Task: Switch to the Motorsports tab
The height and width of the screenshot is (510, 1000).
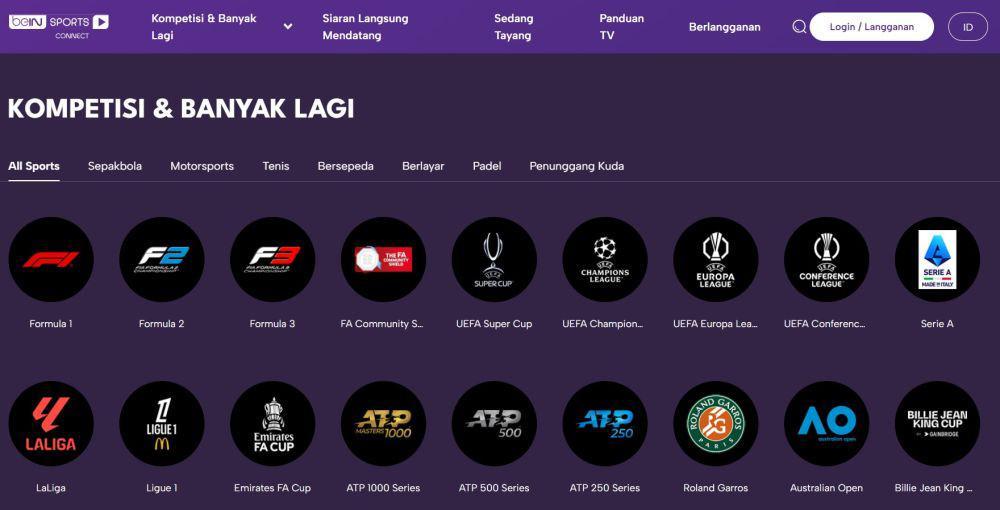Action: (202, 166)
